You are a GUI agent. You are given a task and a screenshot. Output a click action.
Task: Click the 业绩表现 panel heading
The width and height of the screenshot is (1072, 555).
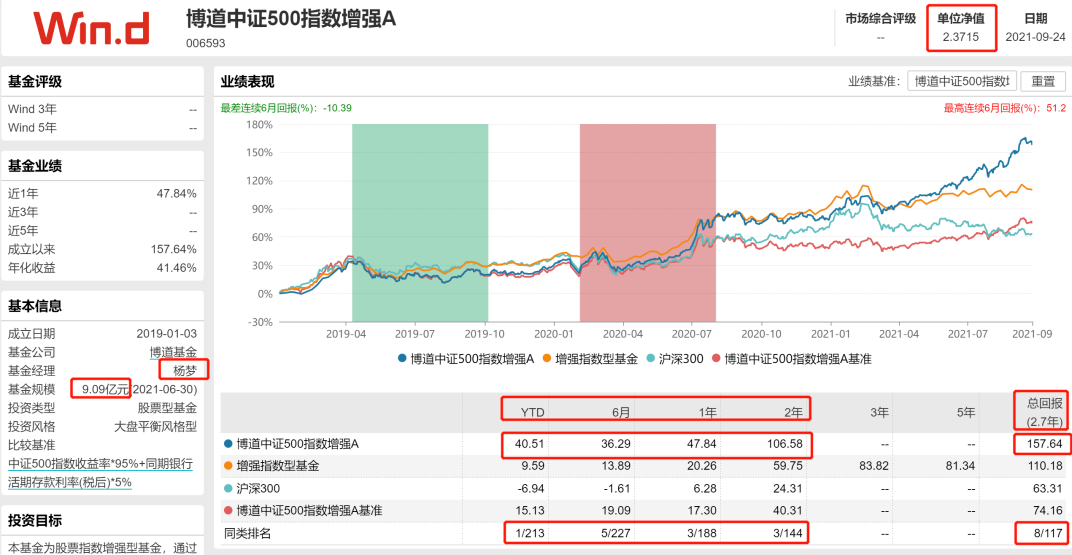tap(247, 82)
